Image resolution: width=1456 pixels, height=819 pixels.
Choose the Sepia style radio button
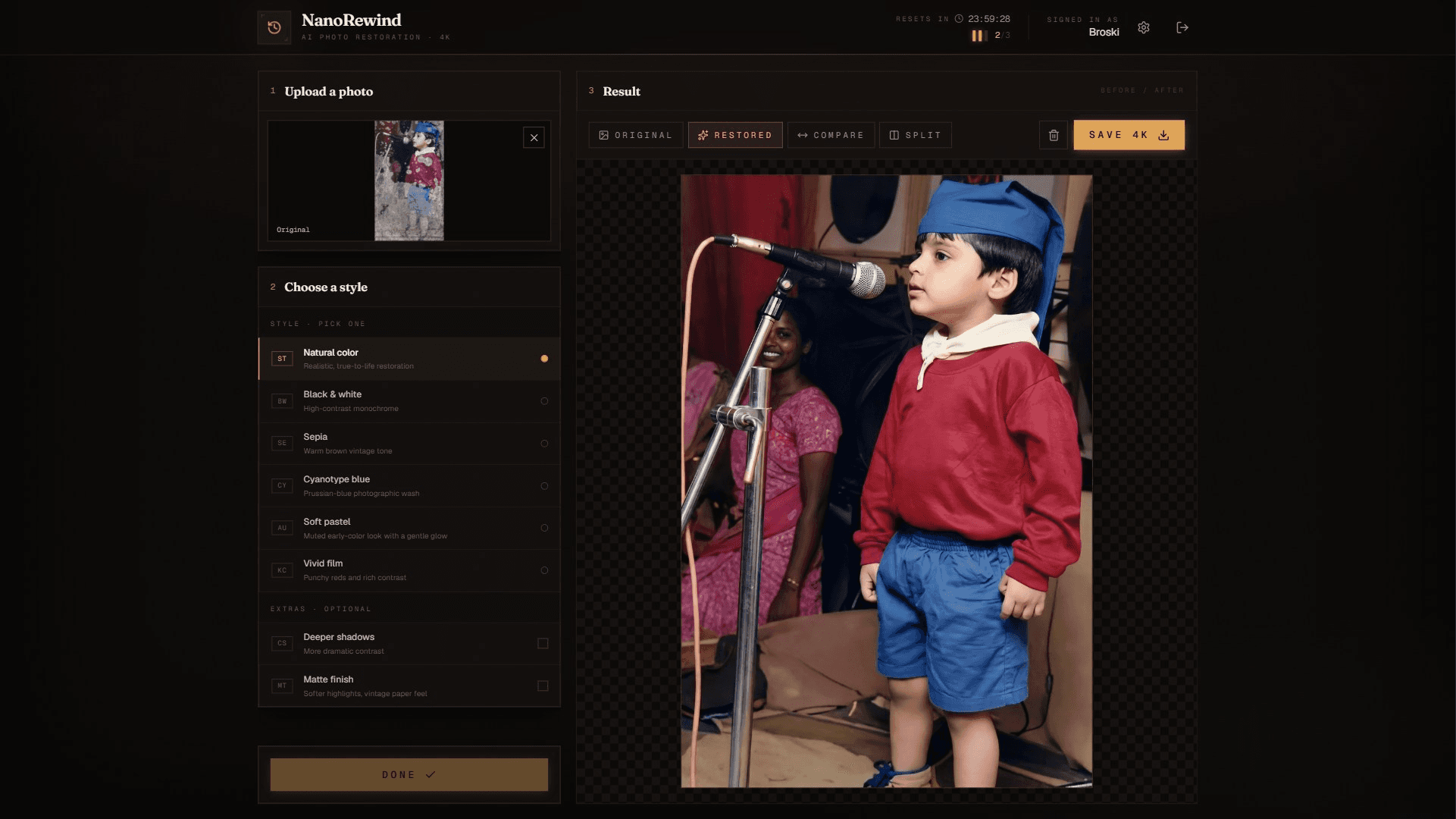point(544,444)
